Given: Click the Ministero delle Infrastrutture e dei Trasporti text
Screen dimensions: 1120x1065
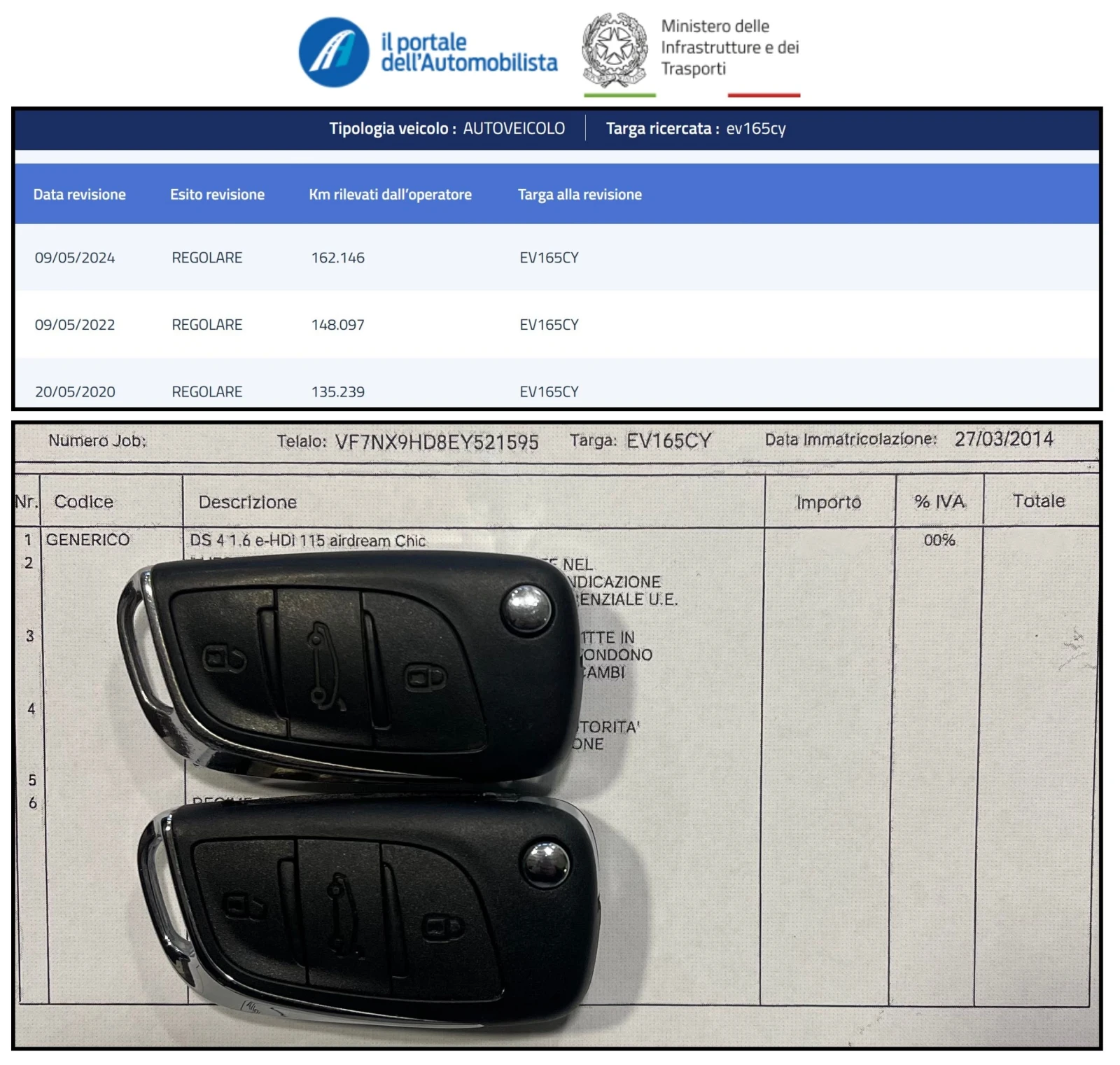Looking at the screenshot, I should [x=729, y=48].
